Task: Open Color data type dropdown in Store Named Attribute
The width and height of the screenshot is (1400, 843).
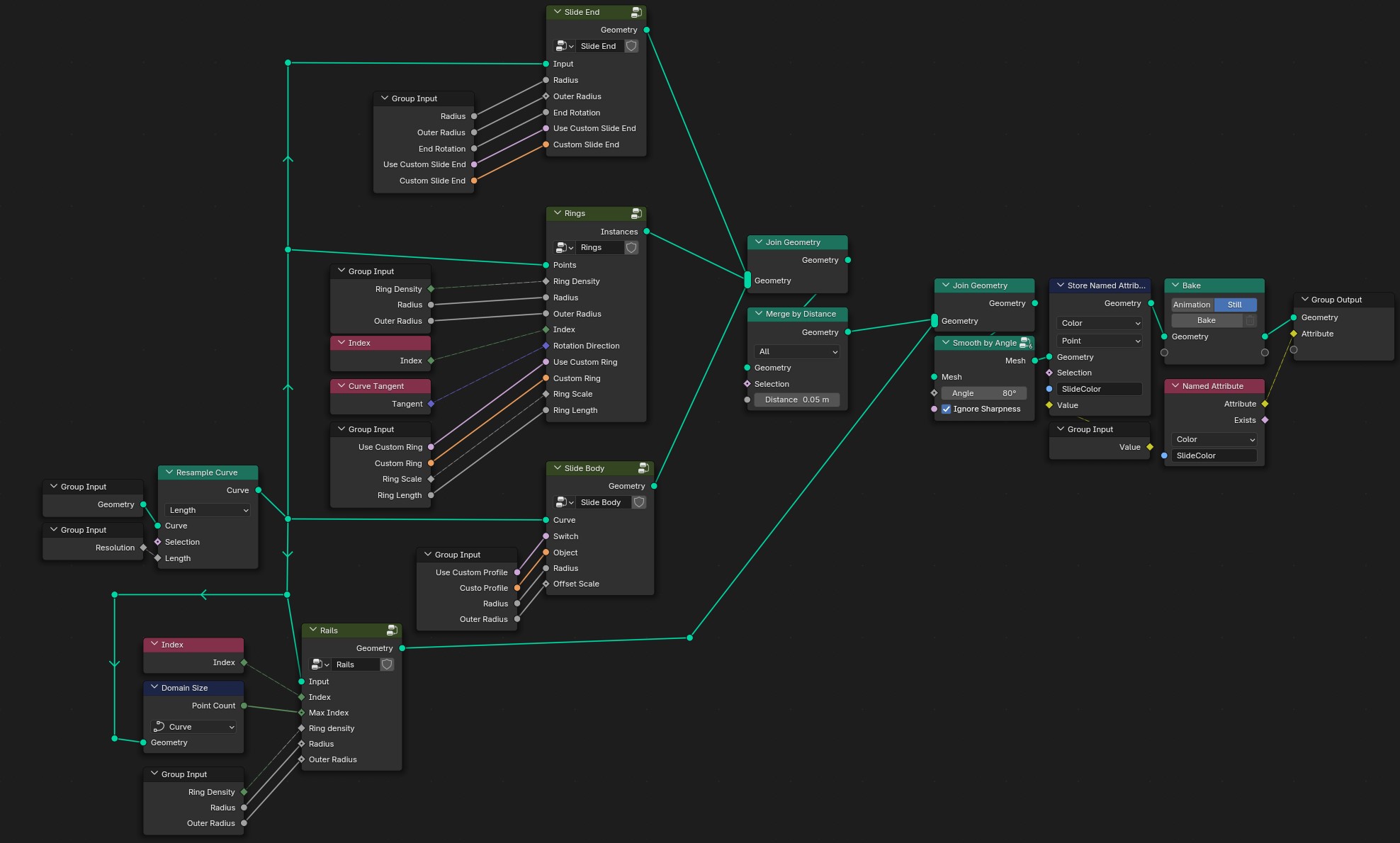Action: pyautogui.click(x=1100, y=323)
